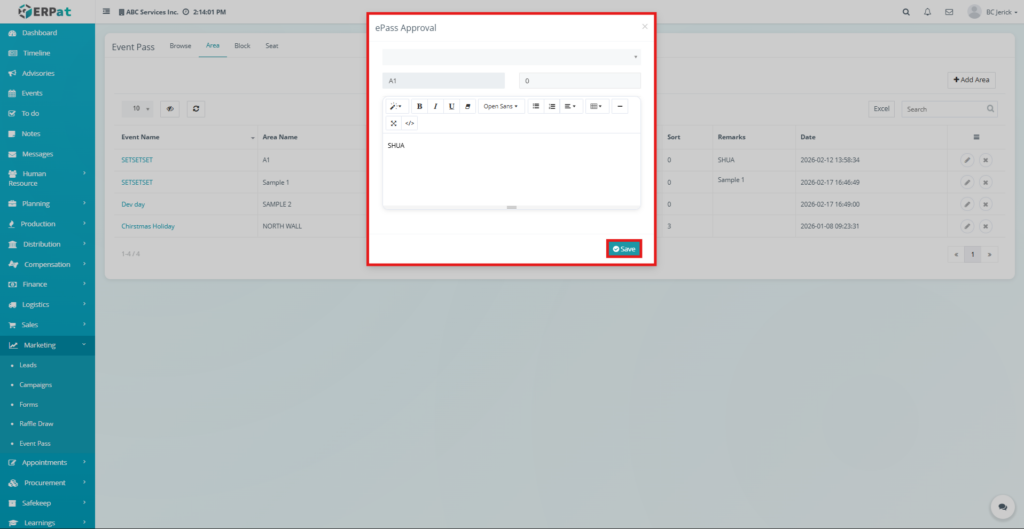Click the sort field showing 0
The image size is (1024, 529).
pos(580,81)
